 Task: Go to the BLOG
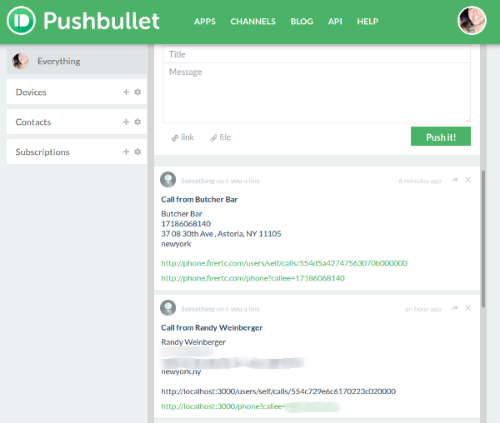pos(302,22)
